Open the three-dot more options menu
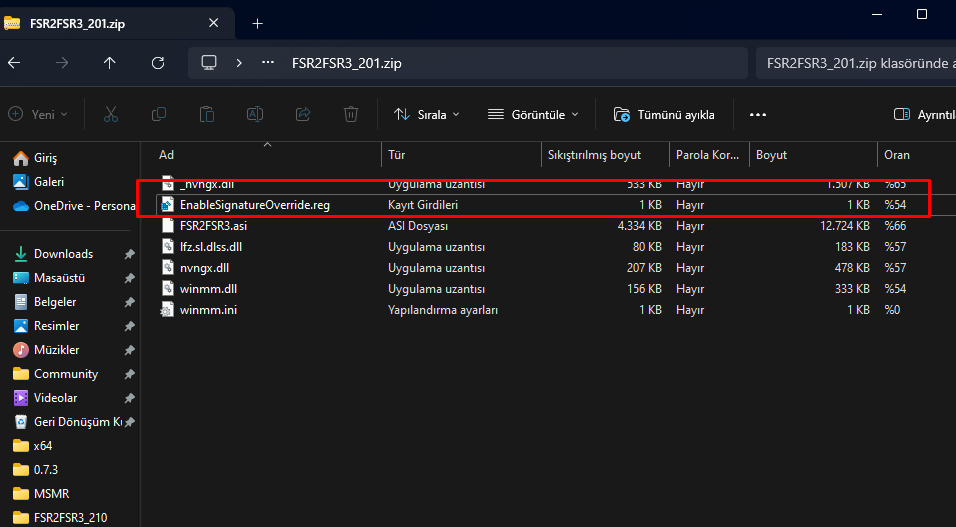The image size is (956, 527). [x=757, y=114]
